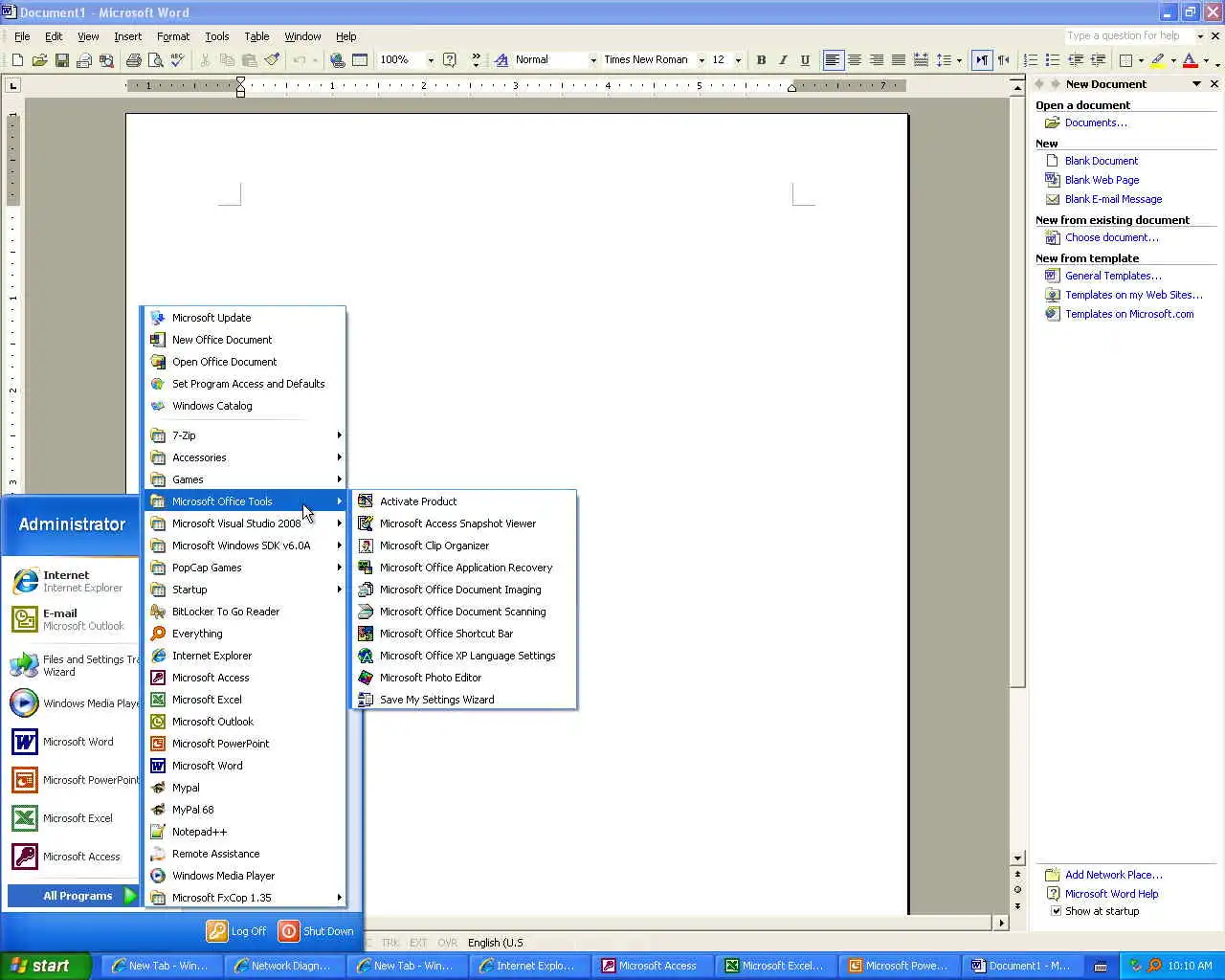
Task: Click the Blank Web Page link
Action: pyautogui.click(x=1102, y=180)
